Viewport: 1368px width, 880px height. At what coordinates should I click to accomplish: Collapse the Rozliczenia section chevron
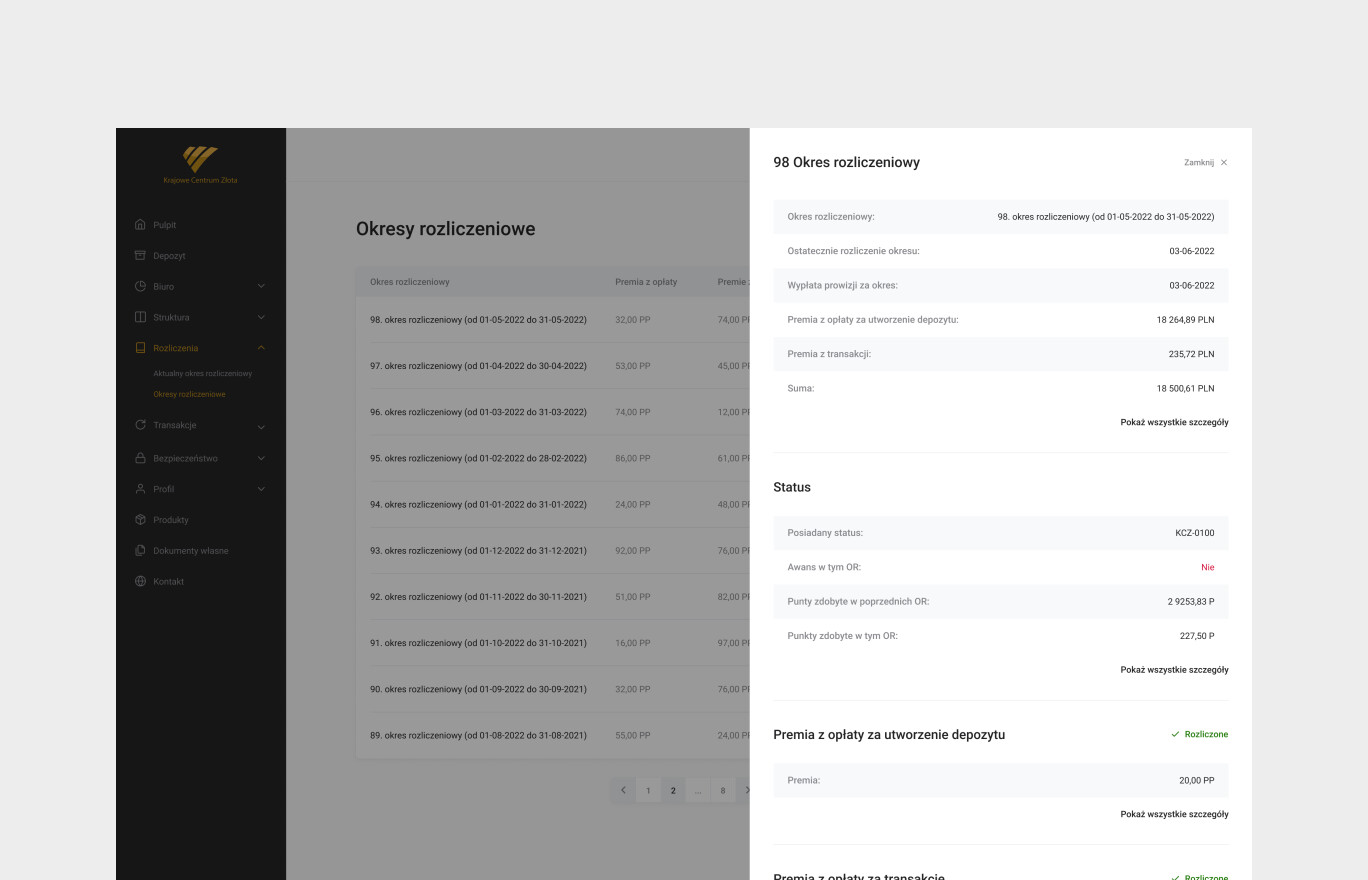point(261,348)
